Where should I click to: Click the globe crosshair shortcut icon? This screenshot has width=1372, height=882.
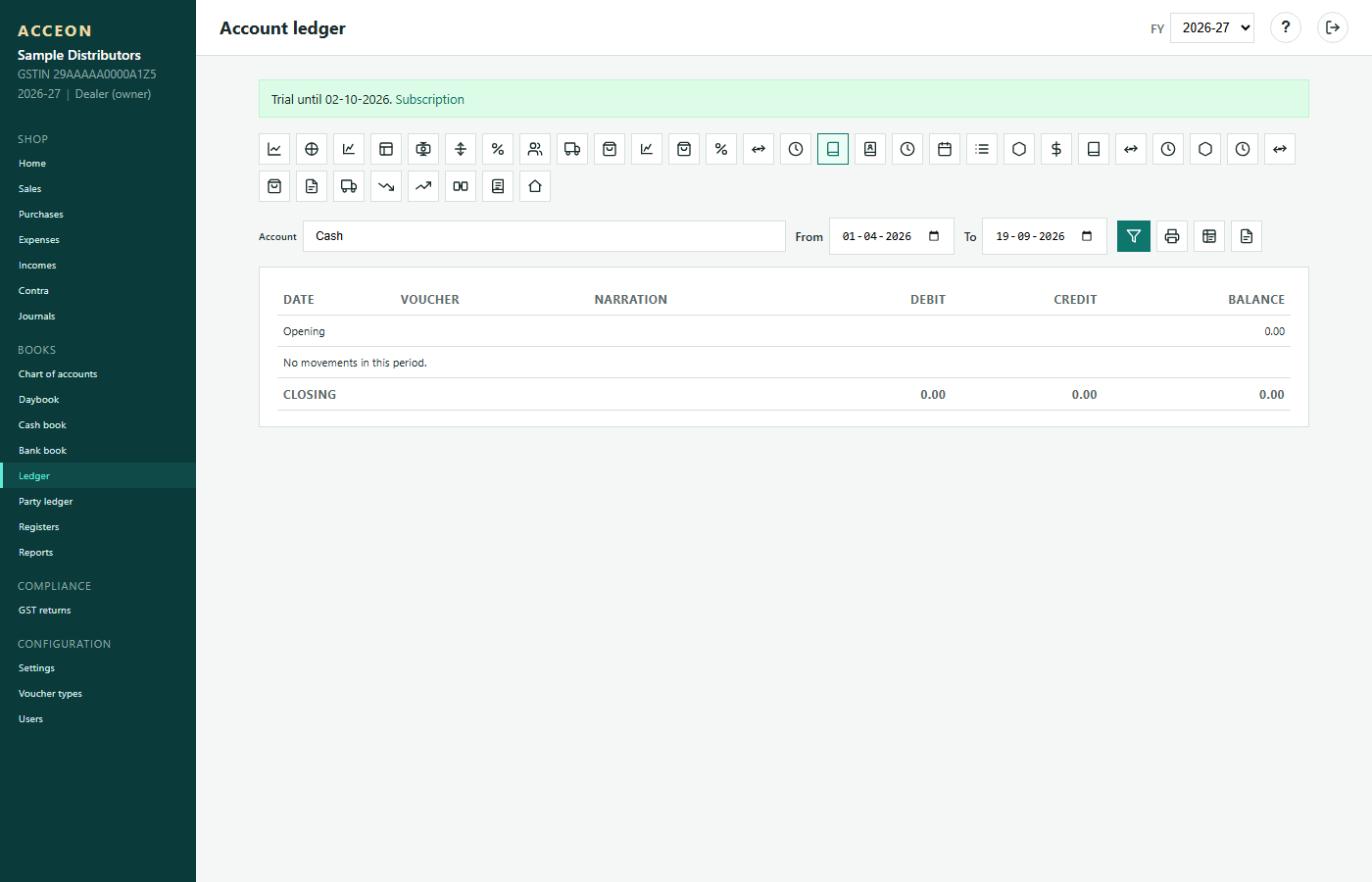point(312,149)
